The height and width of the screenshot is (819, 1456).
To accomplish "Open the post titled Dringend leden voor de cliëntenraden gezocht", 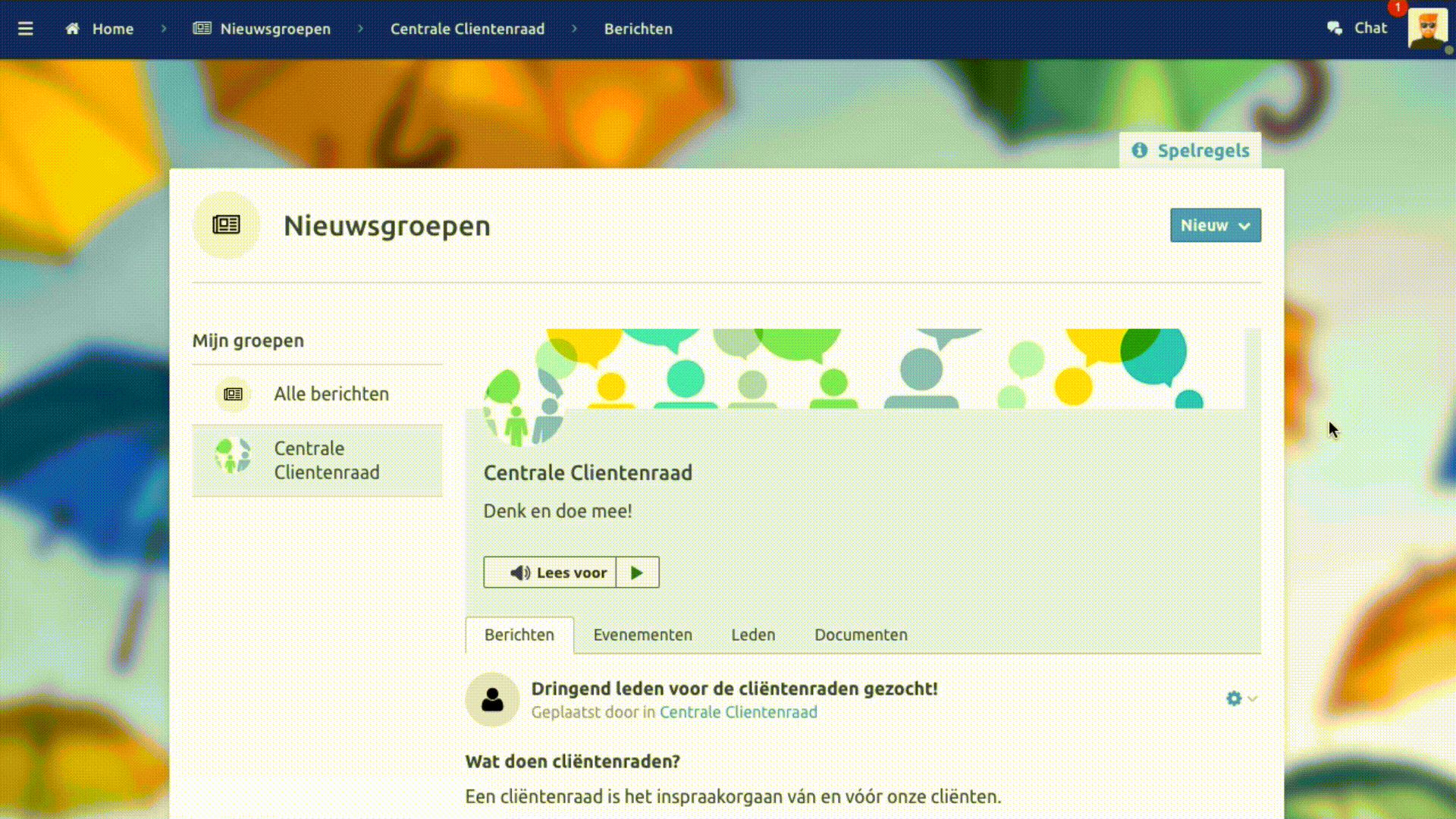I will (734, 689).
